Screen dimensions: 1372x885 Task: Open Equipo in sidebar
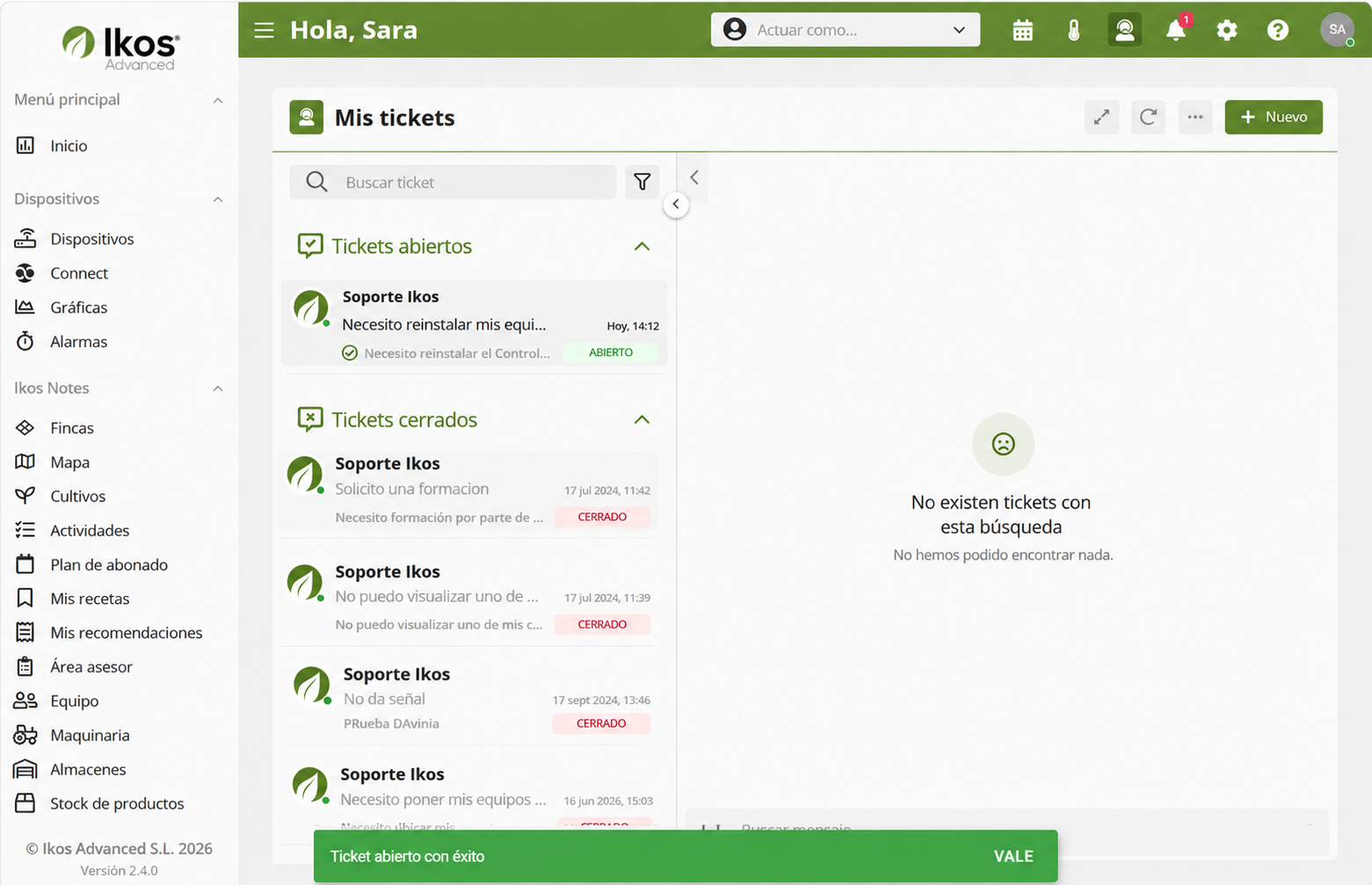74,701
